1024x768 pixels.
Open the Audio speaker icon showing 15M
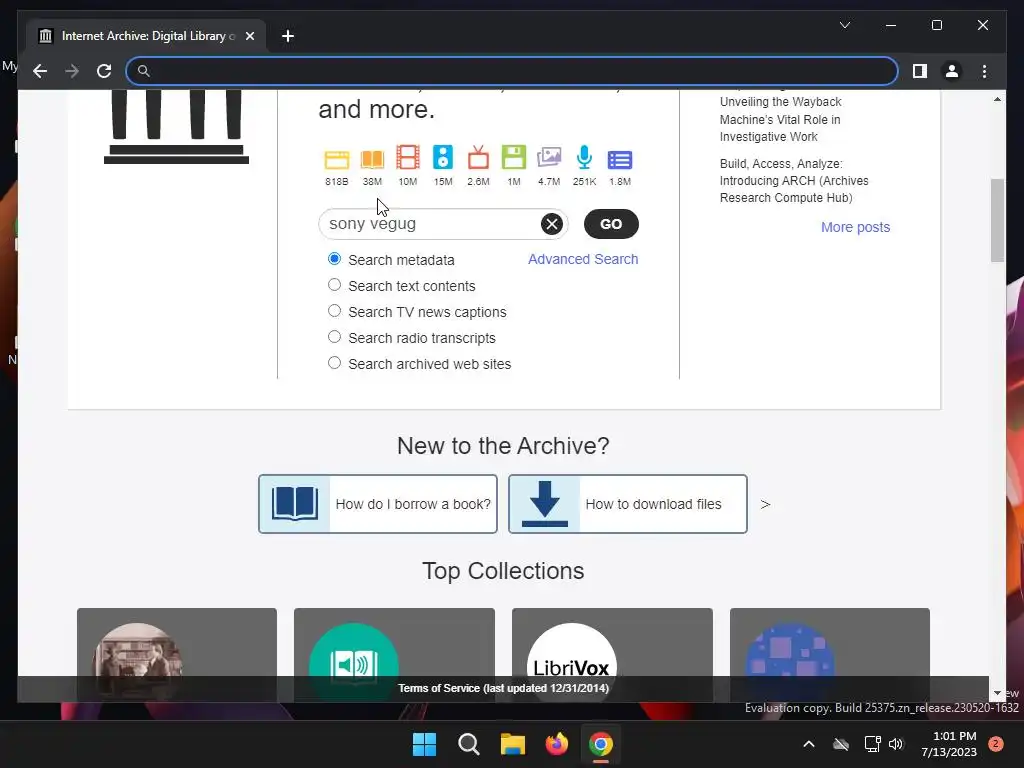tap(443, 158)
